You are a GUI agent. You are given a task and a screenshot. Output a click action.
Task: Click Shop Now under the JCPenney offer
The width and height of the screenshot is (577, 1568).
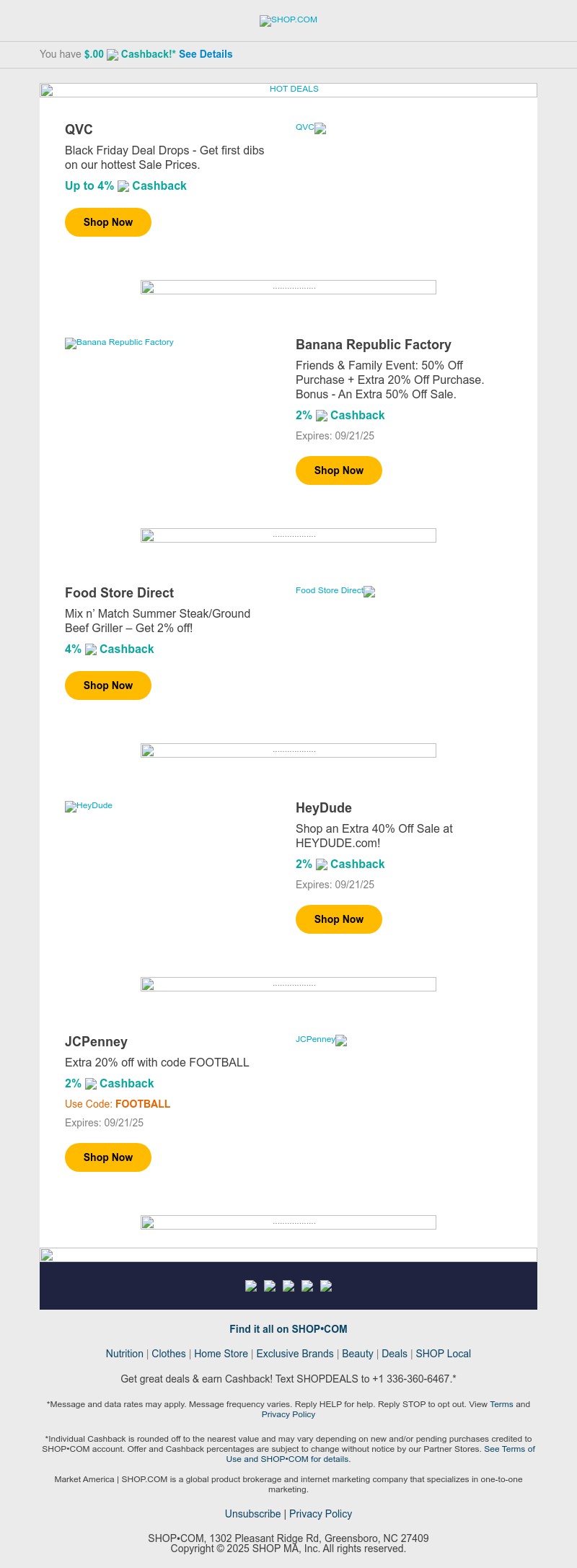coord(107,1157)
